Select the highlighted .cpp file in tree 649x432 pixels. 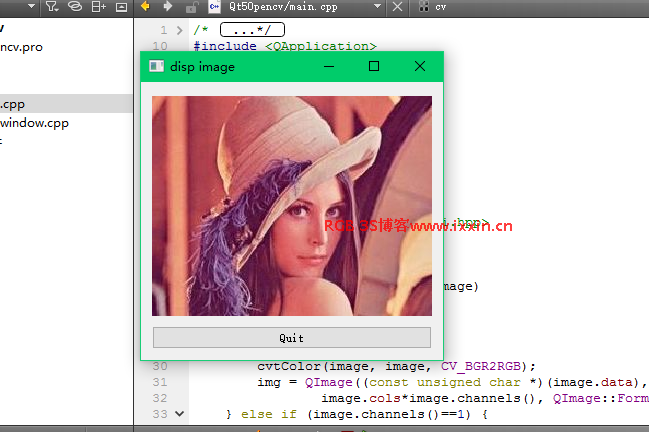click(66, 103)
